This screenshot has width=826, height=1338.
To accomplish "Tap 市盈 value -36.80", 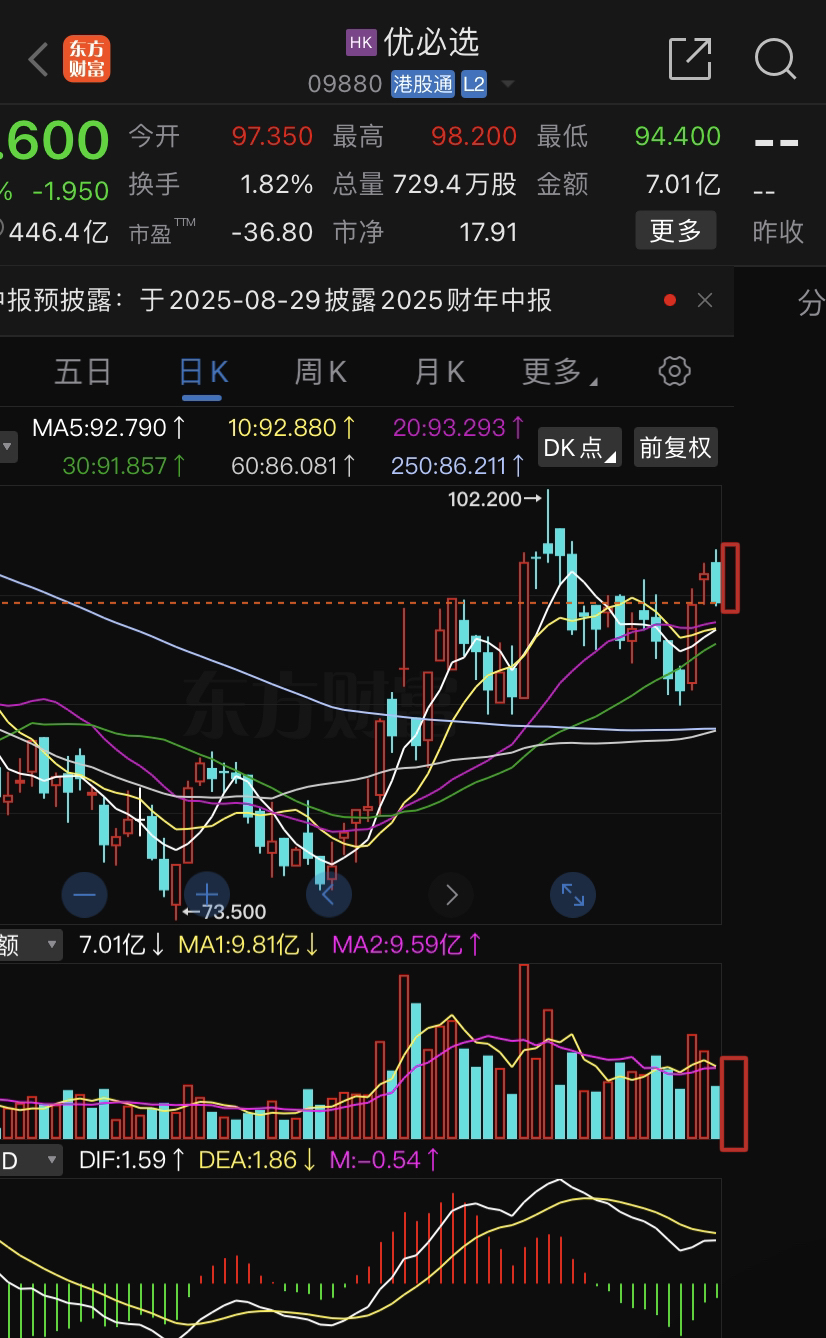I will point(272,232).
